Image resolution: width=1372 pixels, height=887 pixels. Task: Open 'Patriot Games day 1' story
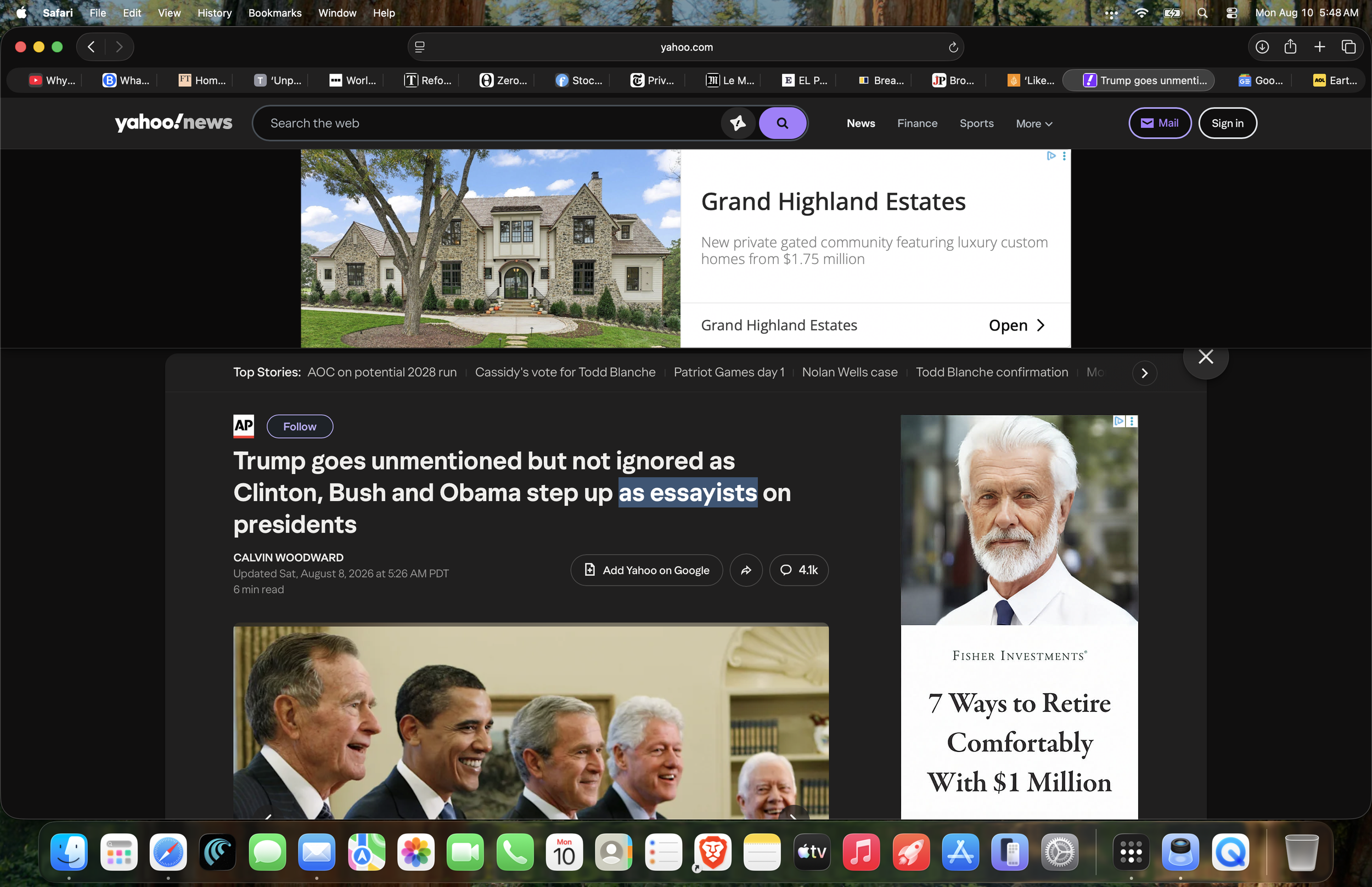tap(729, 372)
